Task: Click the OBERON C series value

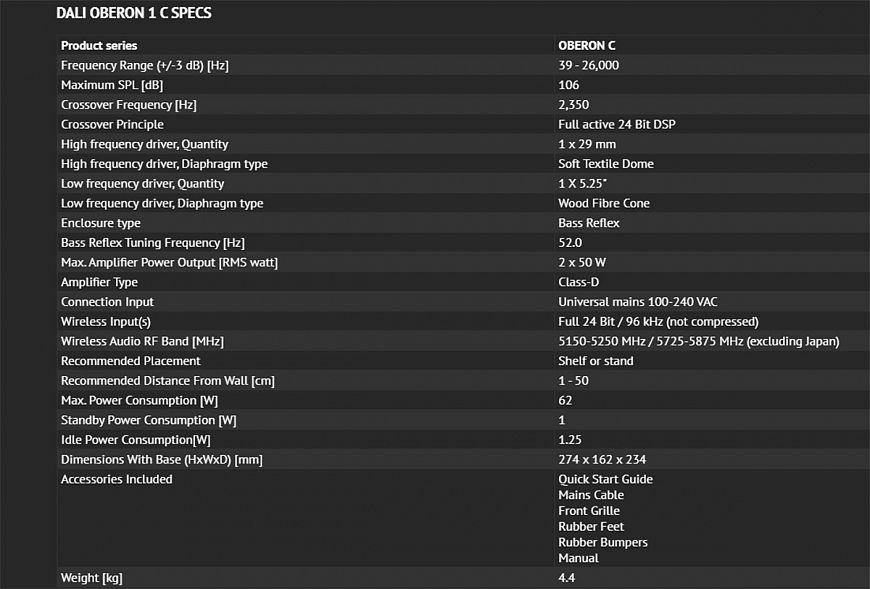Action: 588,45
